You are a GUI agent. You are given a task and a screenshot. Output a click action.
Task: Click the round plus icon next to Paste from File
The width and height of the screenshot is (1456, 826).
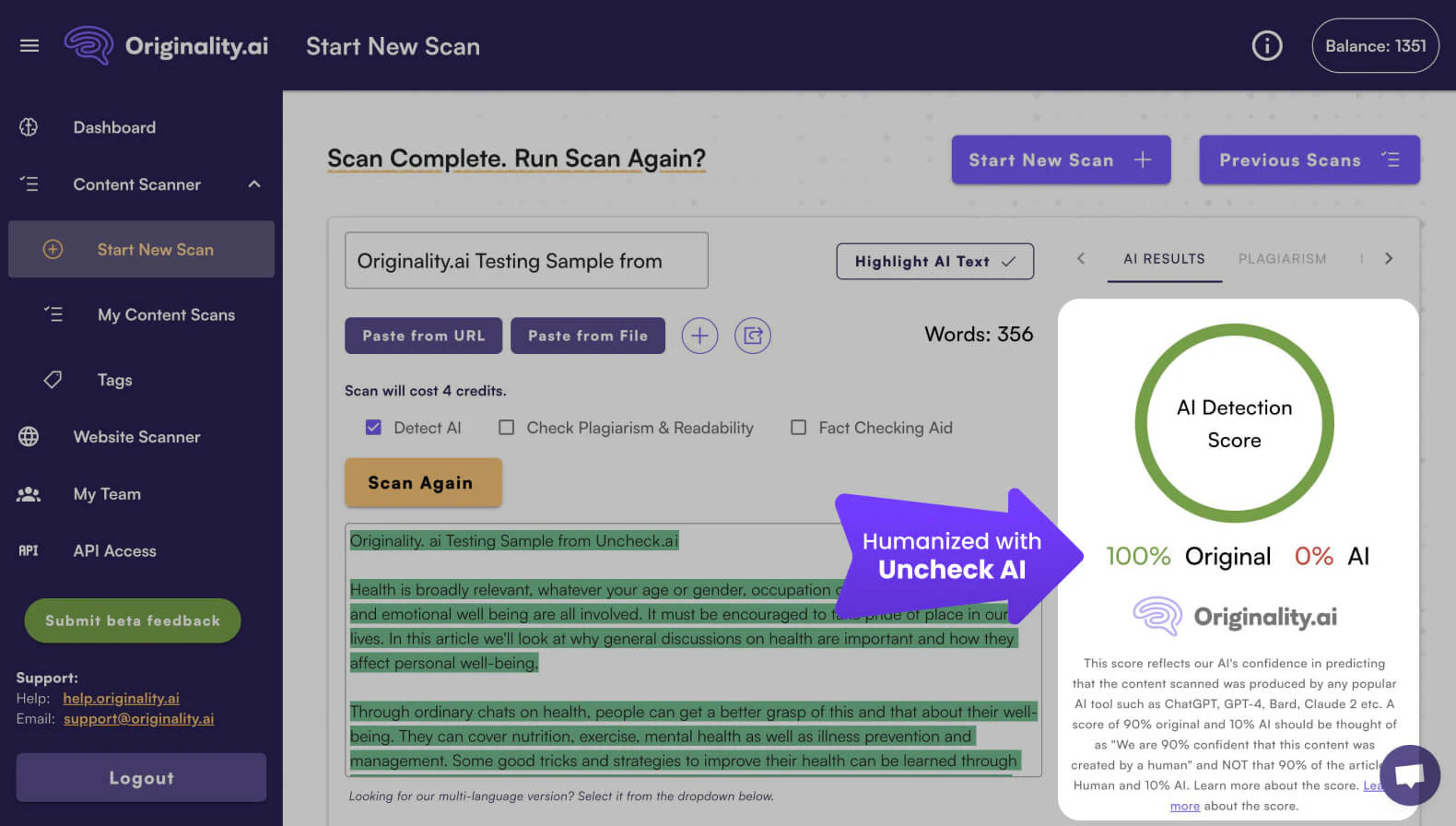[x=699, y=336]
